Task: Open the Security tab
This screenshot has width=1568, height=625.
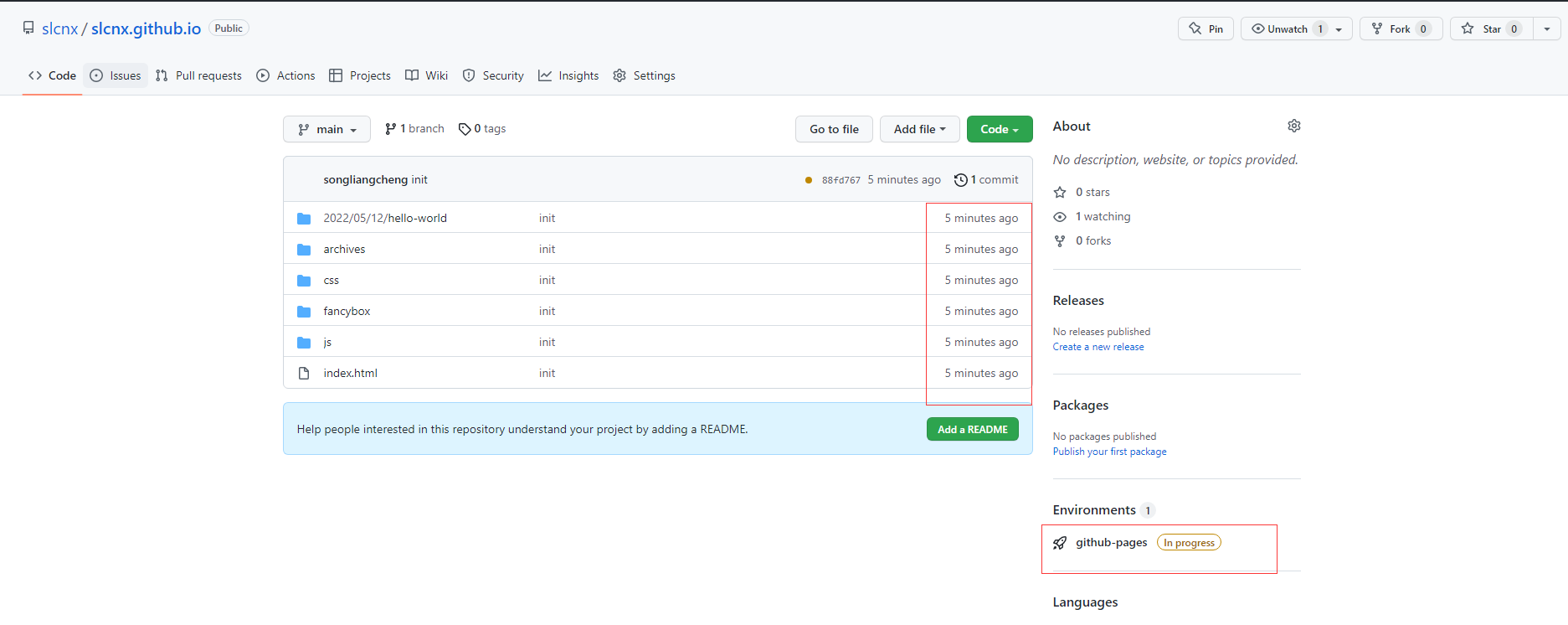Action: (493, 75)
